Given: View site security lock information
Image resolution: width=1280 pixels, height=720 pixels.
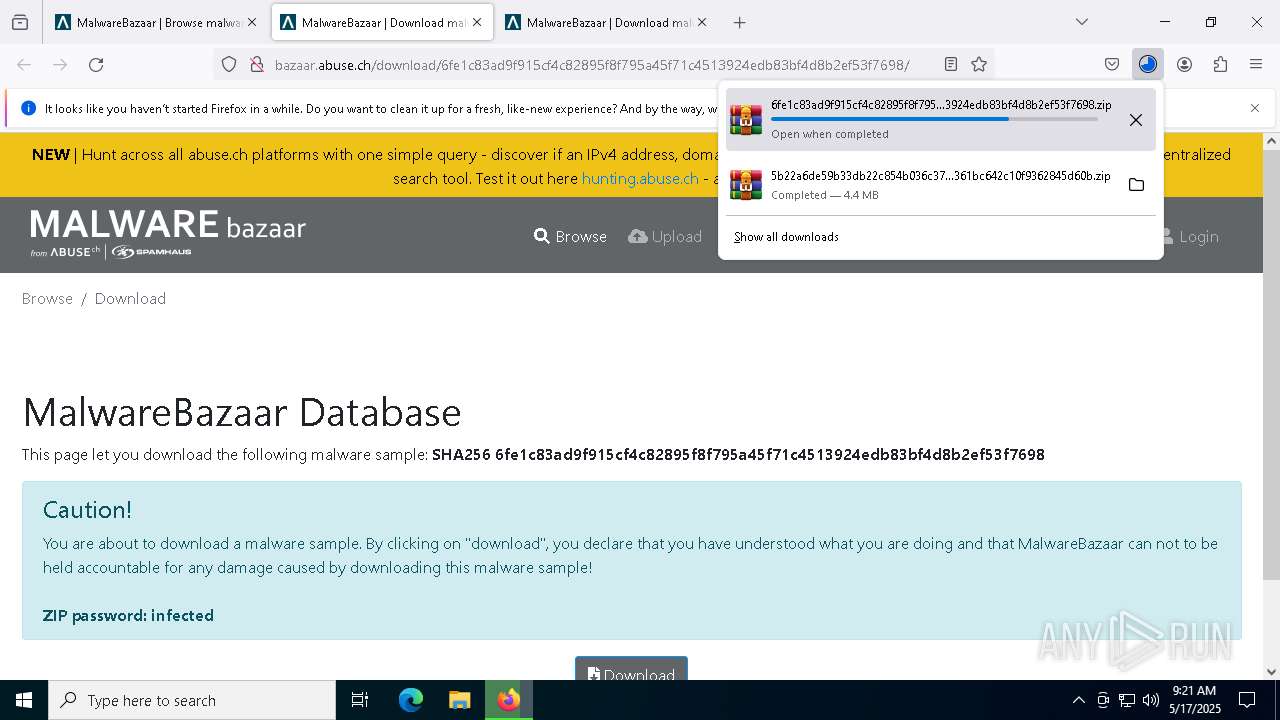Looking at the screenshot, I should pos(256,64).
